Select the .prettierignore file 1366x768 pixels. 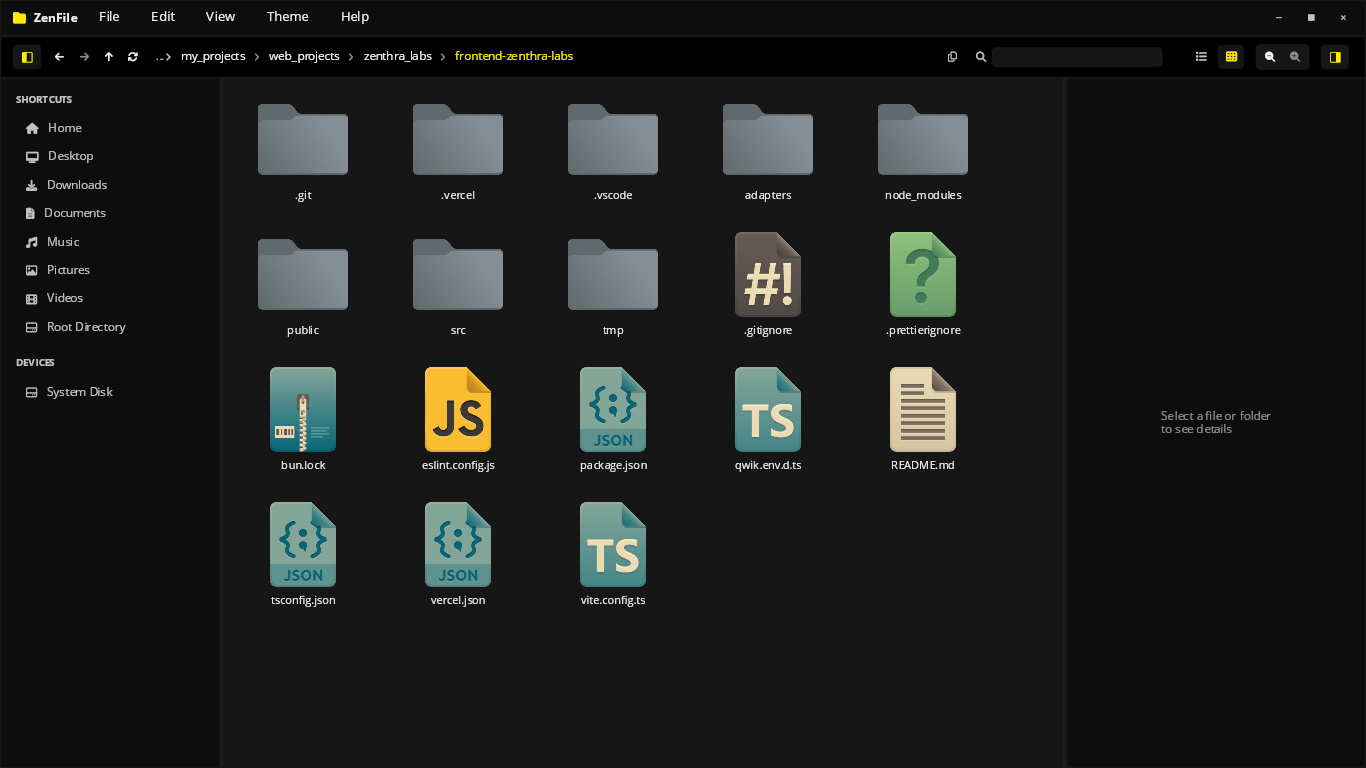click(x=923, y=286)
